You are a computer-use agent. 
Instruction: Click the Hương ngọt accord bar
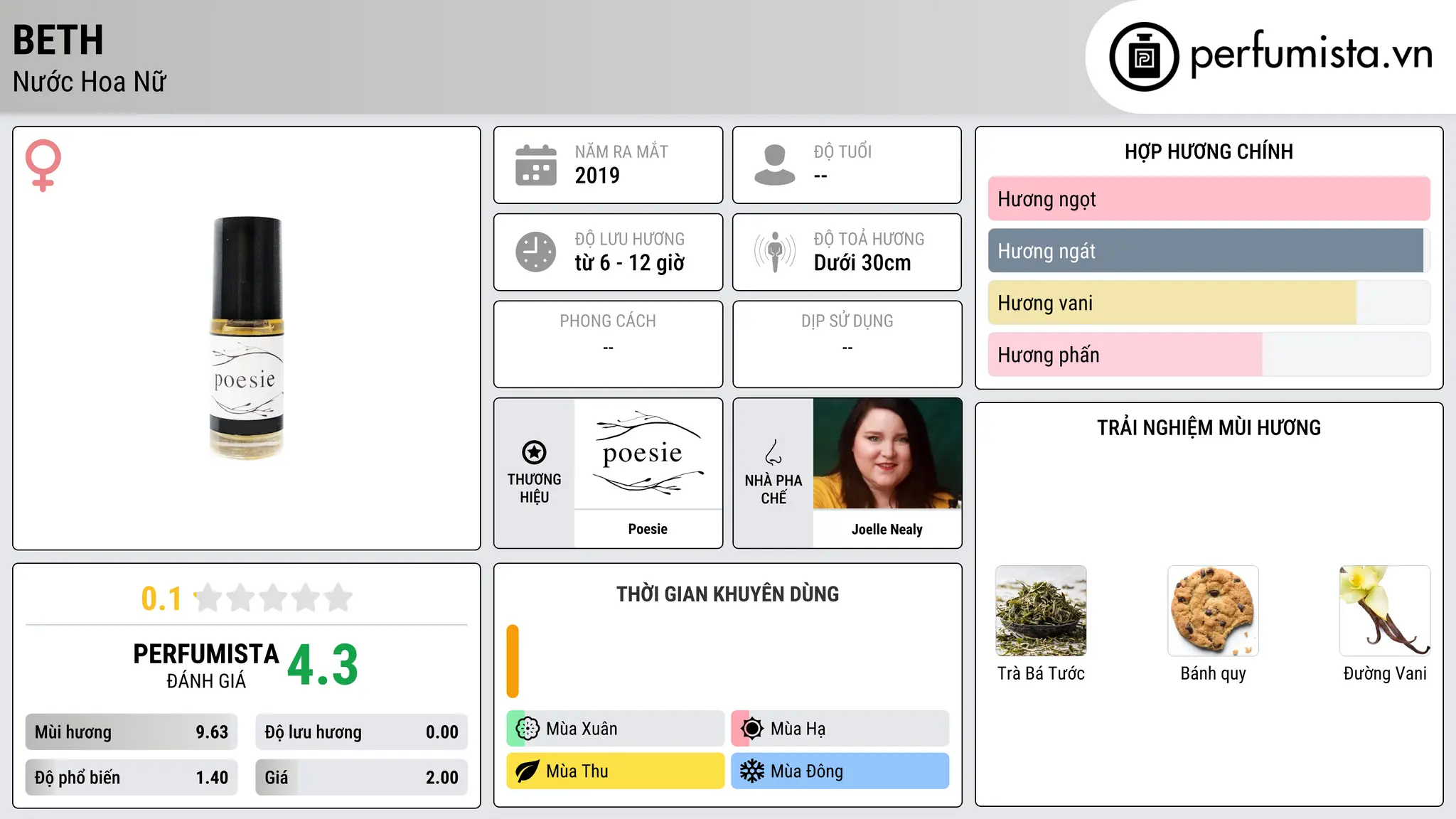pos(1209,199)
